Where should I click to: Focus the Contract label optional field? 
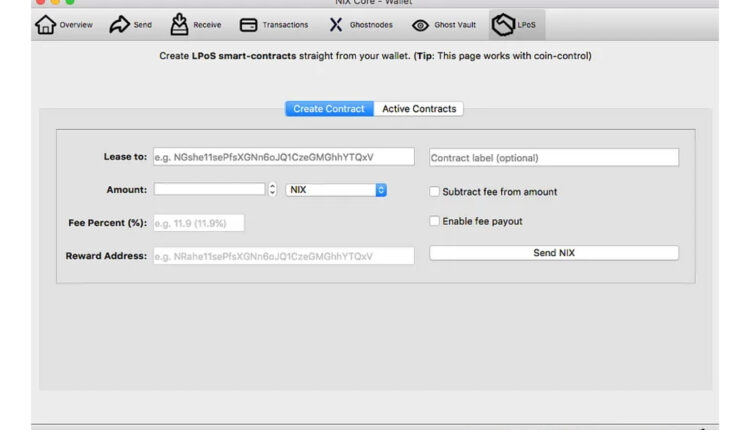coord(554,158)
